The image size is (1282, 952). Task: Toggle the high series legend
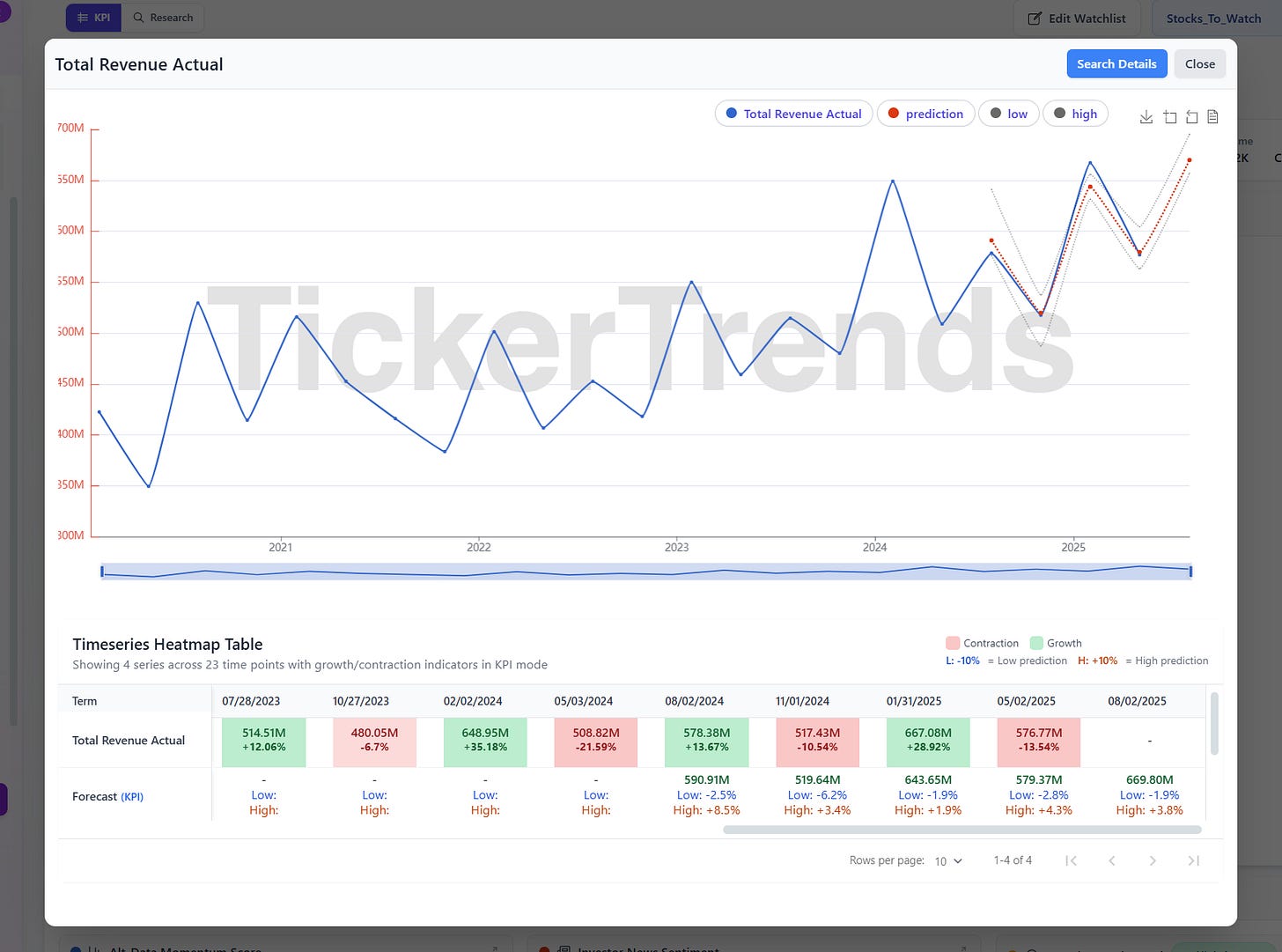1075,114
